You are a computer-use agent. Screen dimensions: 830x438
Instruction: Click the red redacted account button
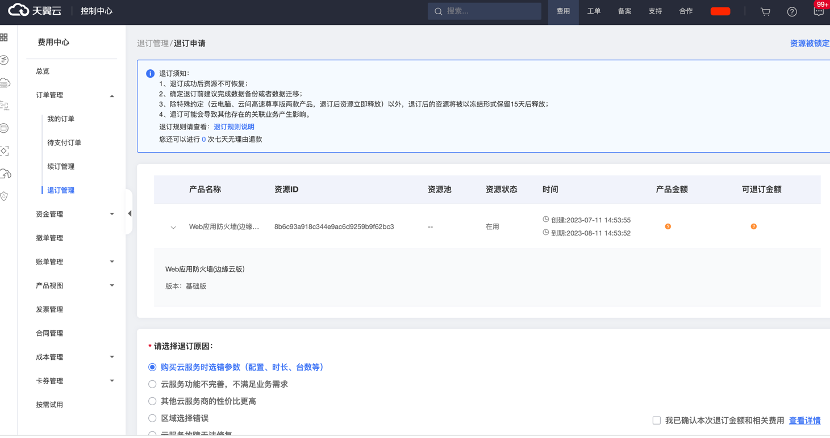click(719, 11)
